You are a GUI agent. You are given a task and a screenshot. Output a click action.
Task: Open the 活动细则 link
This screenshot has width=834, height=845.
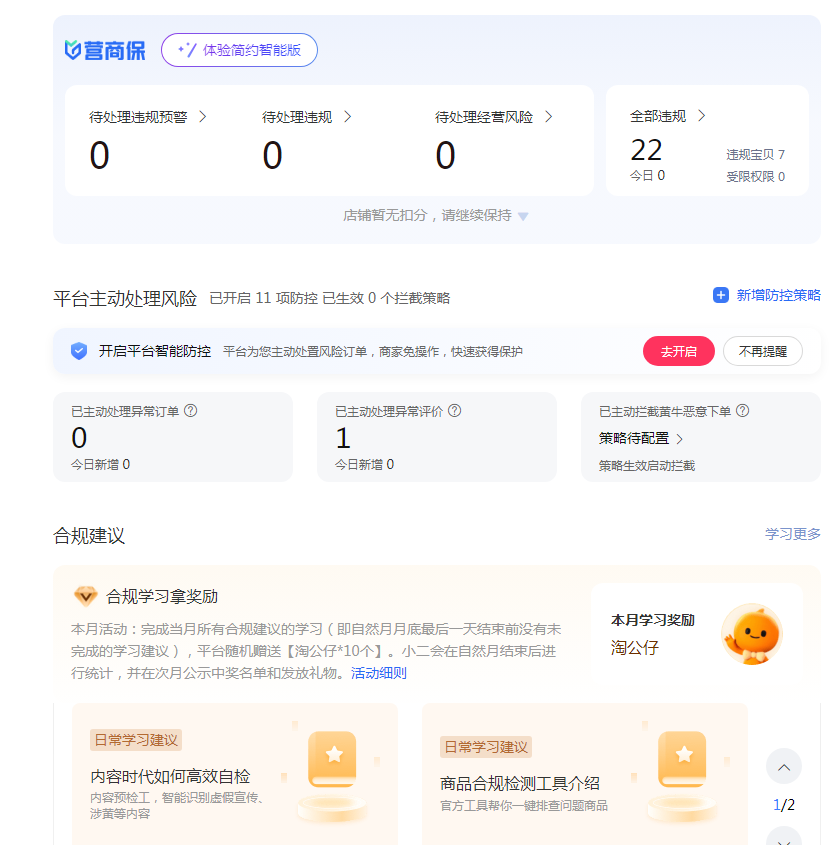coord(378,673)
